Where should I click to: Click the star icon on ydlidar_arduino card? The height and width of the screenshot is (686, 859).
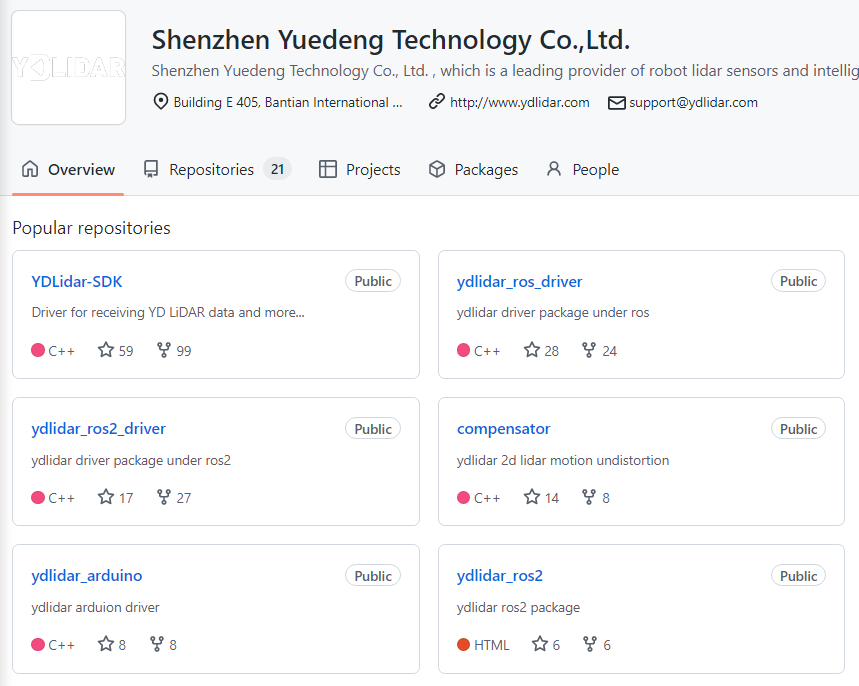pos(106,644)
